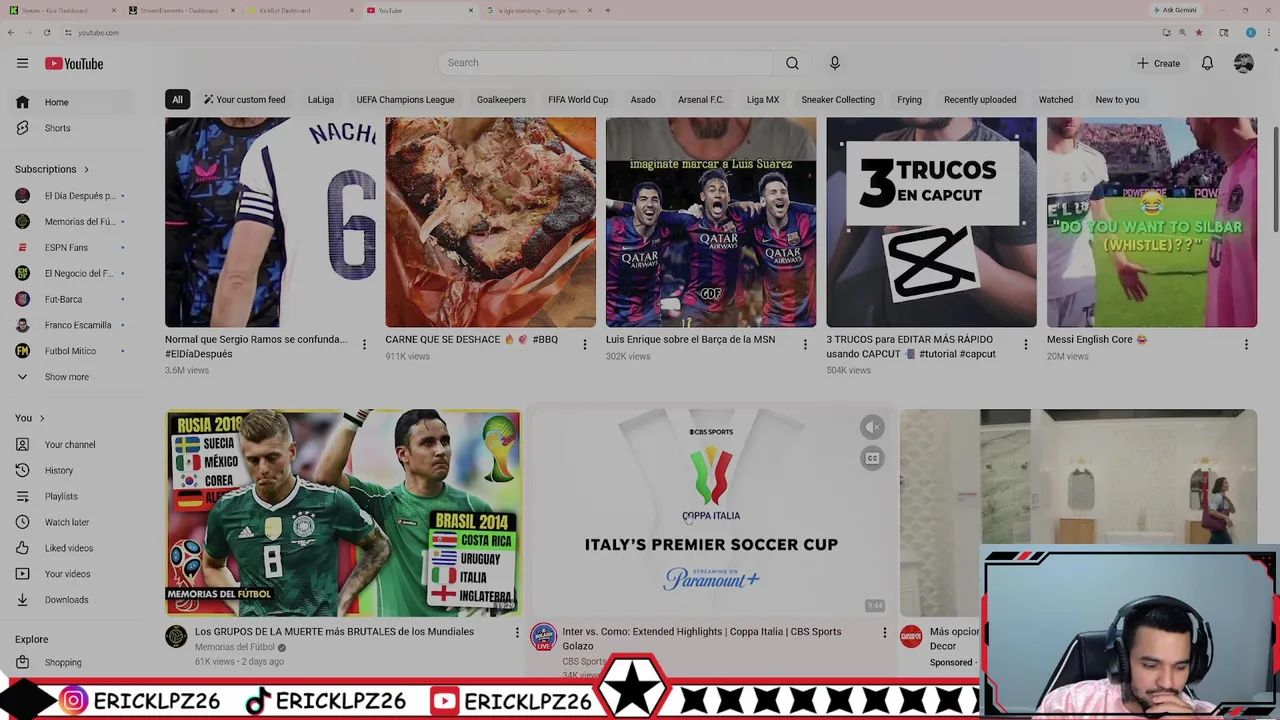1280x720 pixels.
Task: Select the Asado chip
Action: (x=643, y=100)
